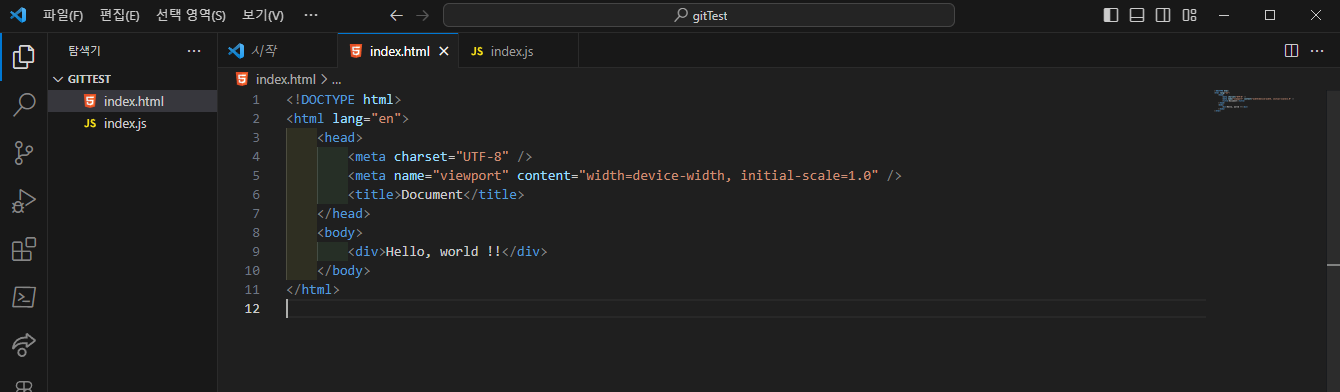Screen dimensions: 1340x392
Task: Close the index.html tab
Action: pos(444,51)
